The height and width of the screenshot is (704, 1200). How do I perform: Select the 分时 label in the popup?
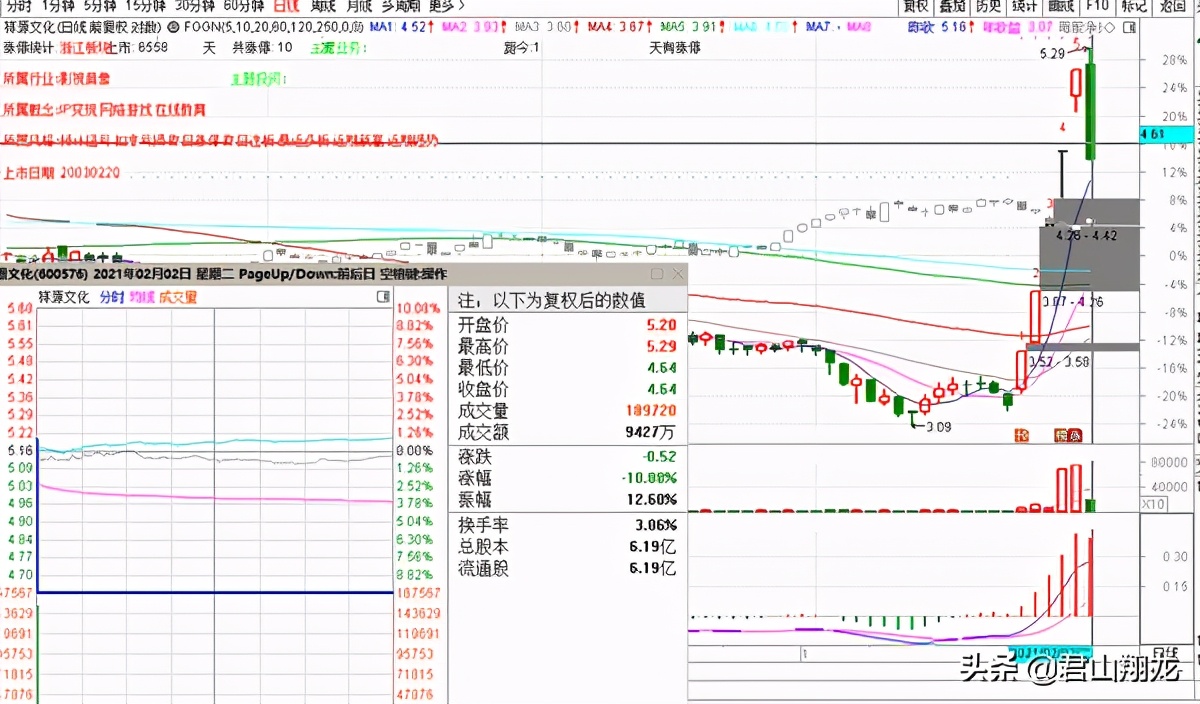[112, 297]
